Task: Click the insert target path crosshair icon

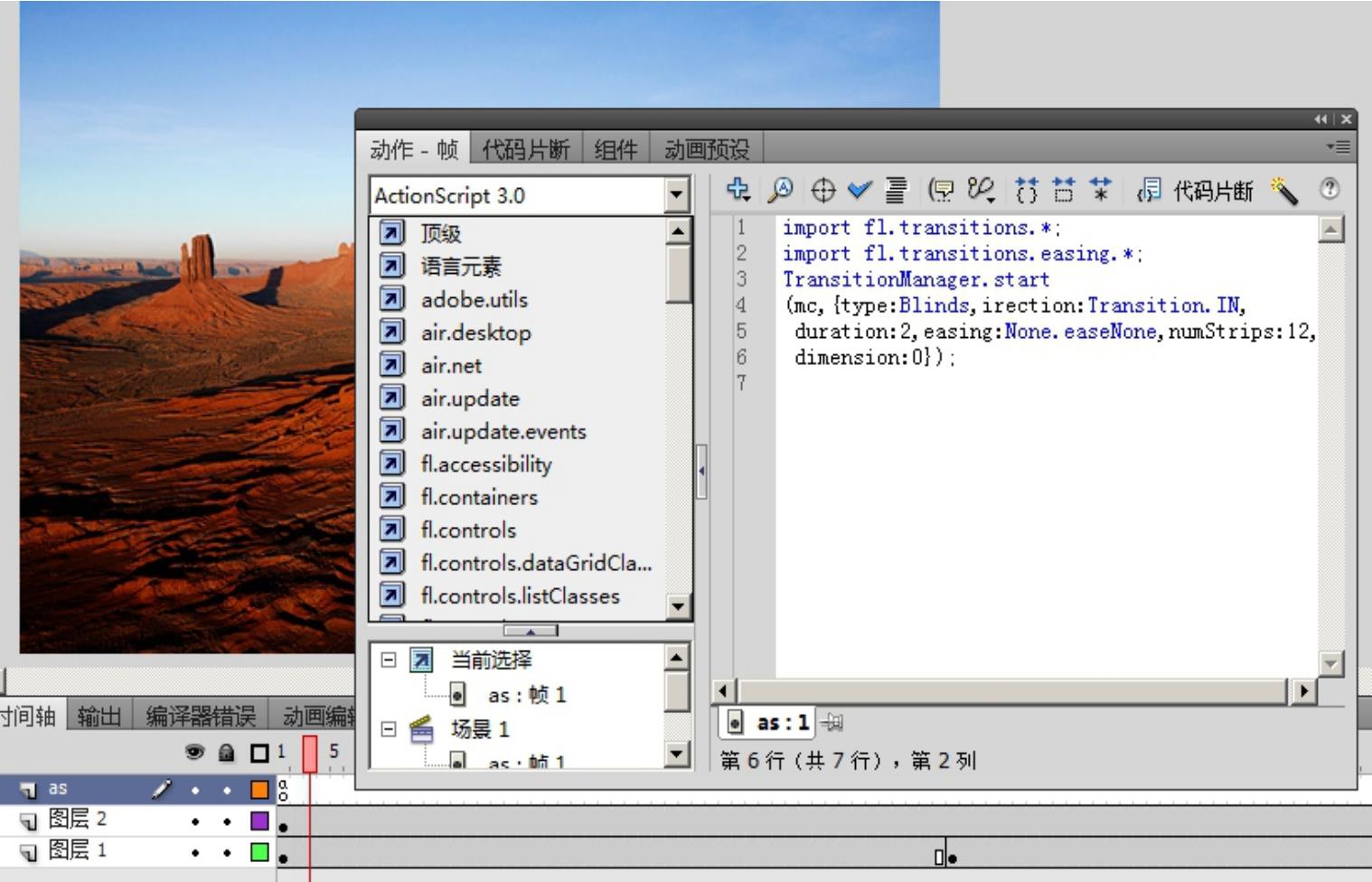Action: 822,190
